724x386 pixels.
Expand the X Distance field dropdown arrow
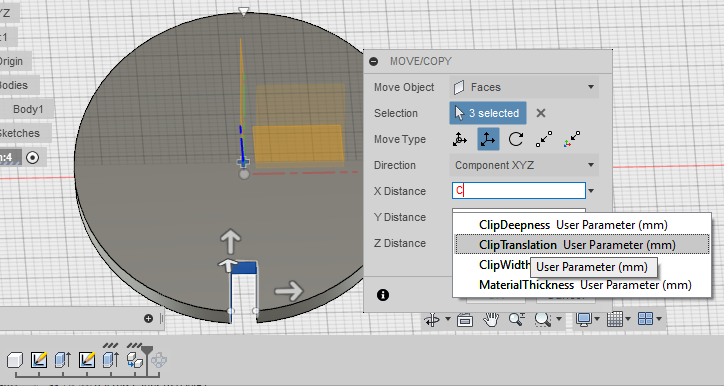coord(591,191)
